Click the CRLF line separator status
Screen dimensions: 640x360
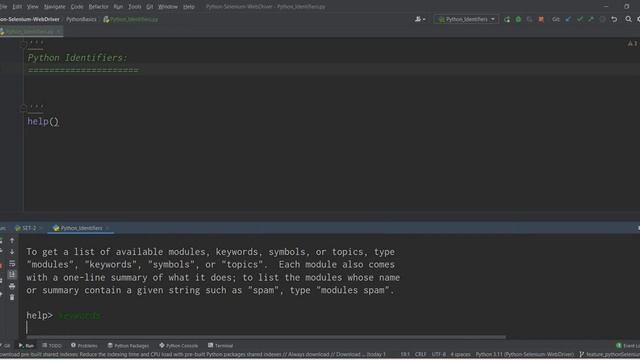420,355
